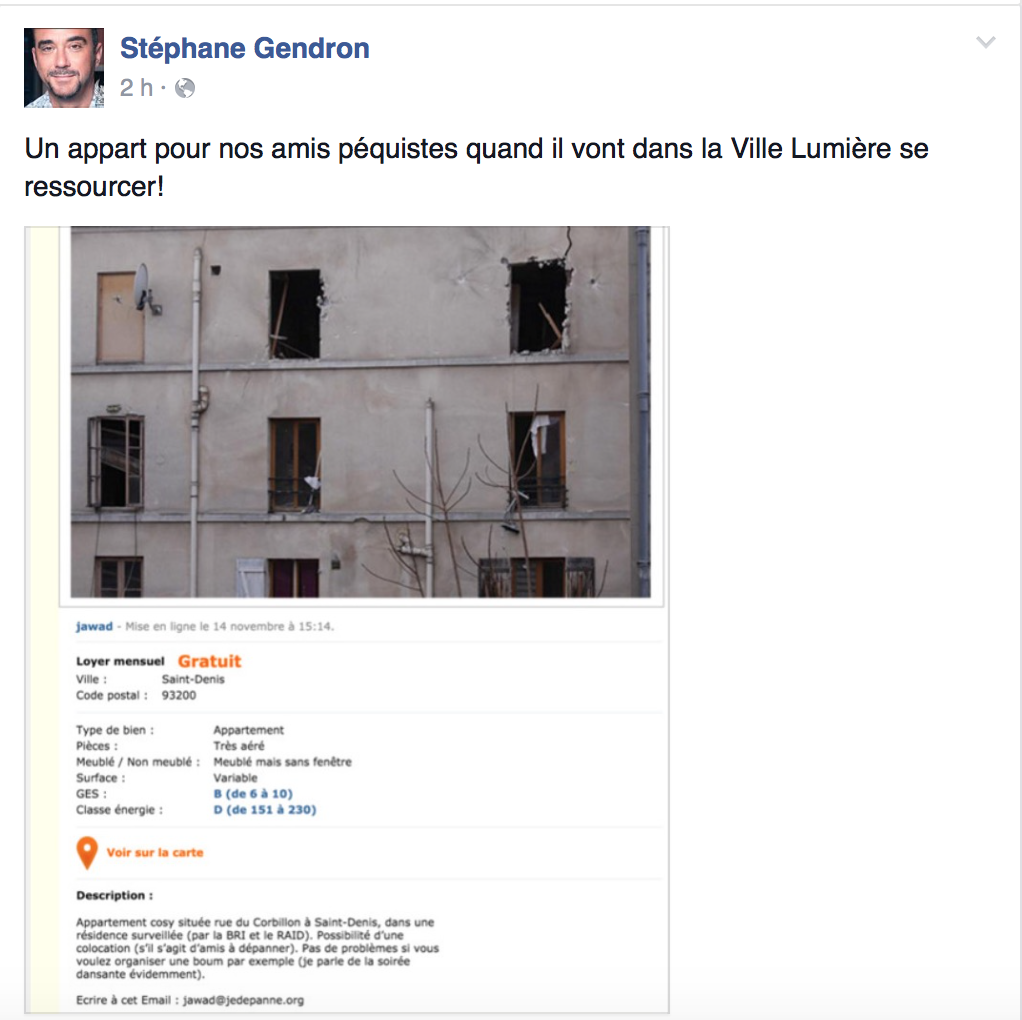Click the orange map pin icon
The height and width of the screenshot is (1020, 1022).
[x=87, y=853]
